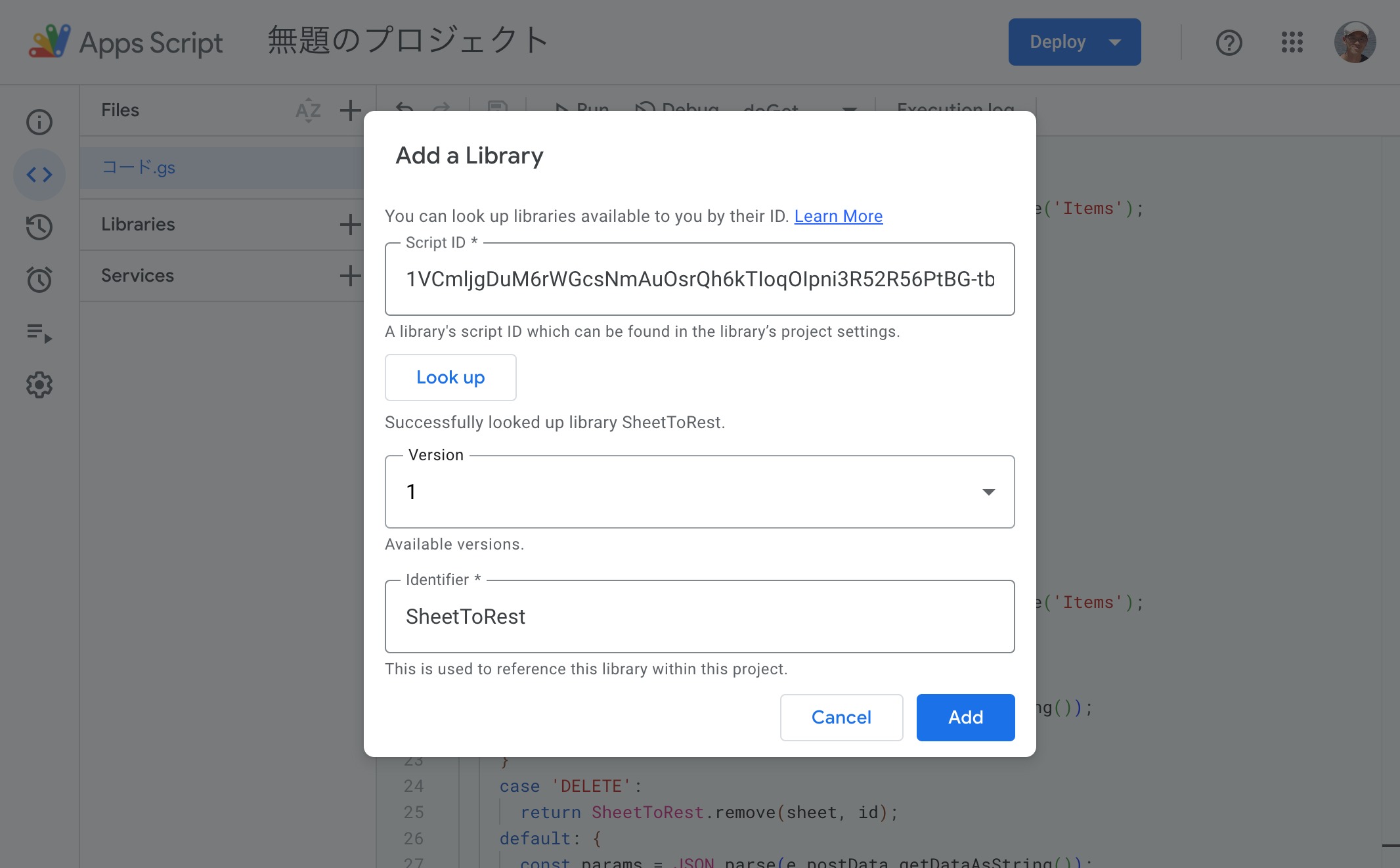
Task: Open the project Overview panel
Action: coord(39,122)
